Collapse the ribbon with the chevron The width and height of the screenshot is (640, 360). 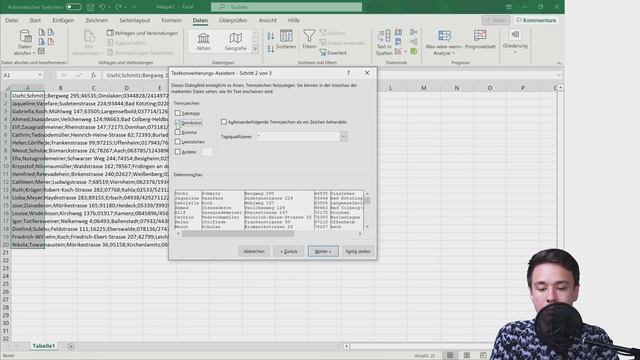(559, 63)
